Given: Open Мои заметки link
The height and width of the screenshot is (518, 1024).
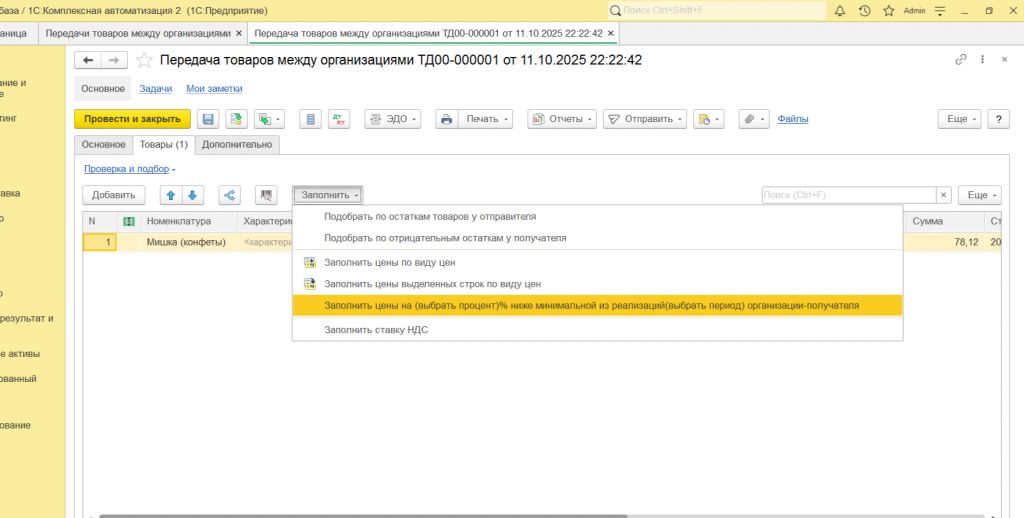Looking at the screenshot, I should click(214, 88).
